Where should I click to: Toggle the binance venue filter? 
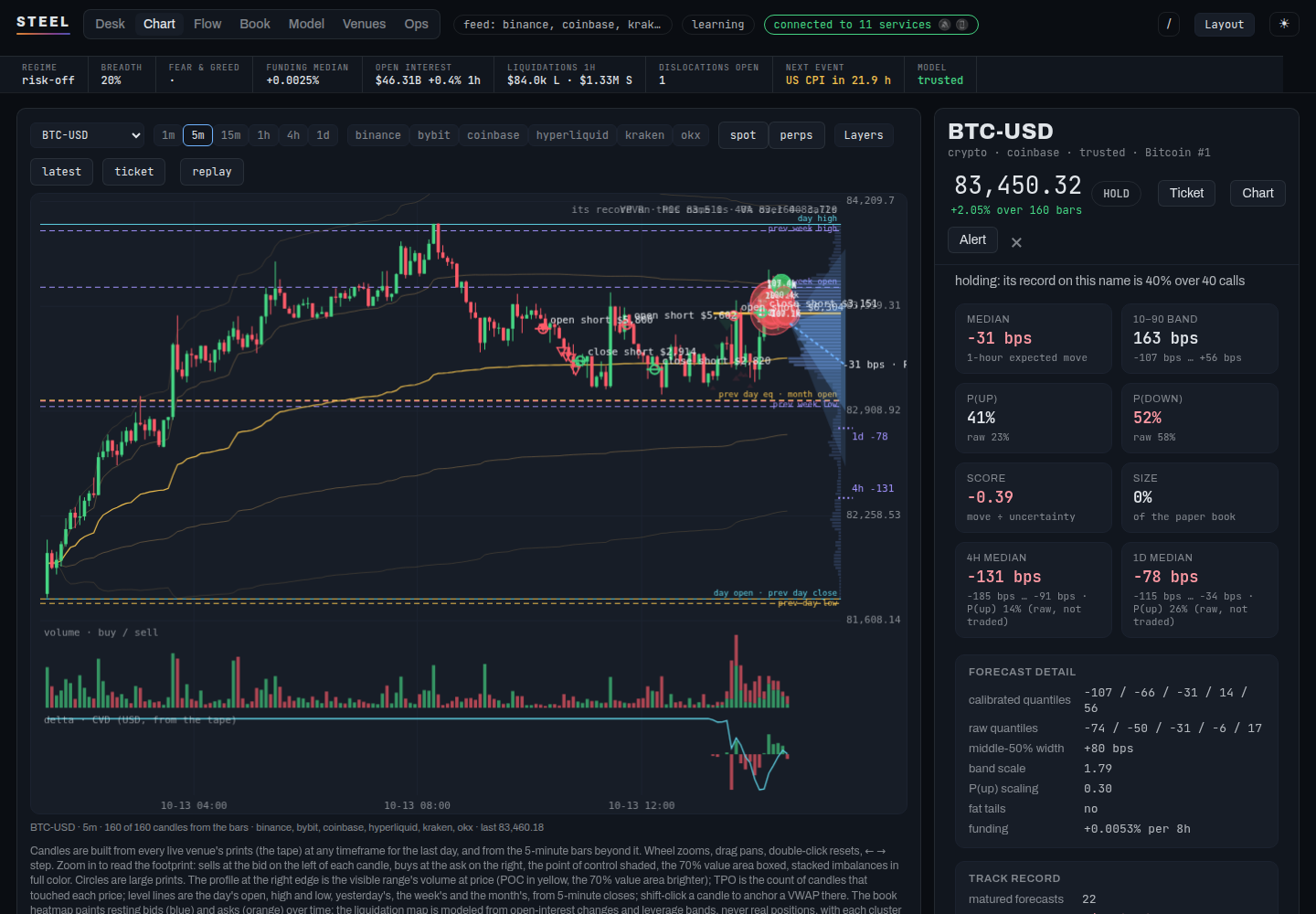[378, 135]
